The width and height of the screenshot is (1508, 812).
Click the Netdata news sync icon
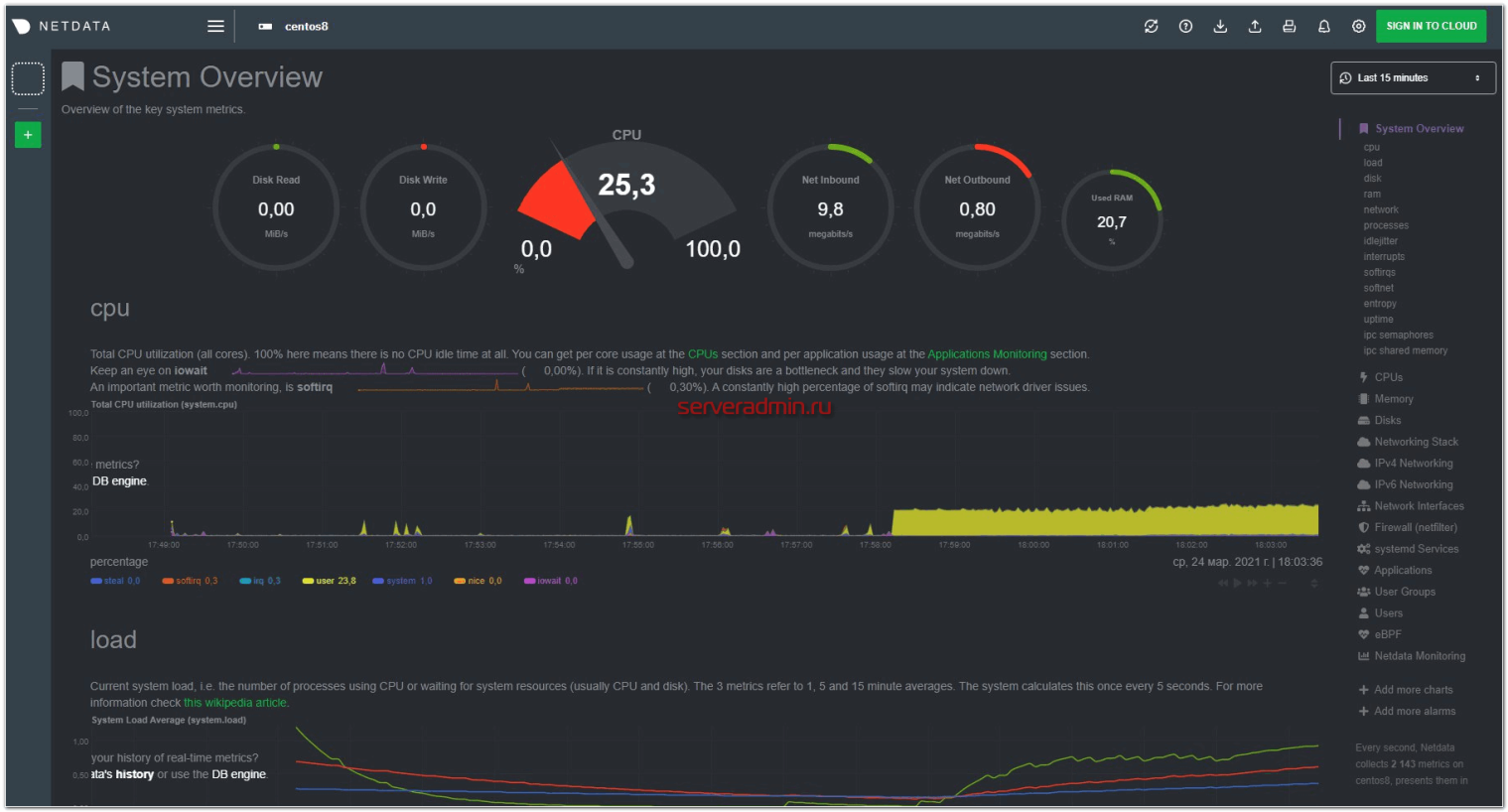1151,26
